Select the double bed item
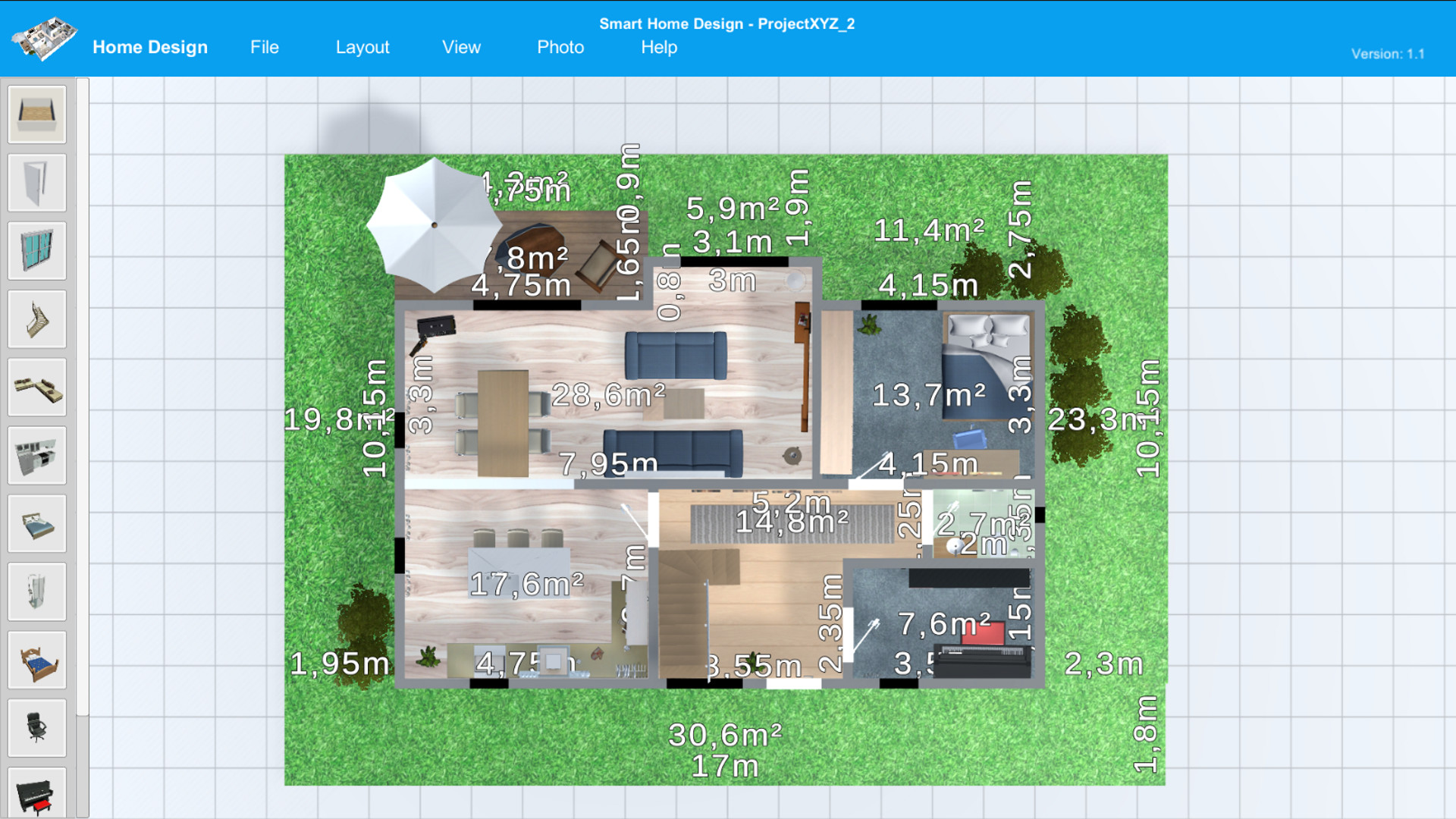Viewport: 1456px width, 819px height. pyautogui.click(x=36, y=523)
